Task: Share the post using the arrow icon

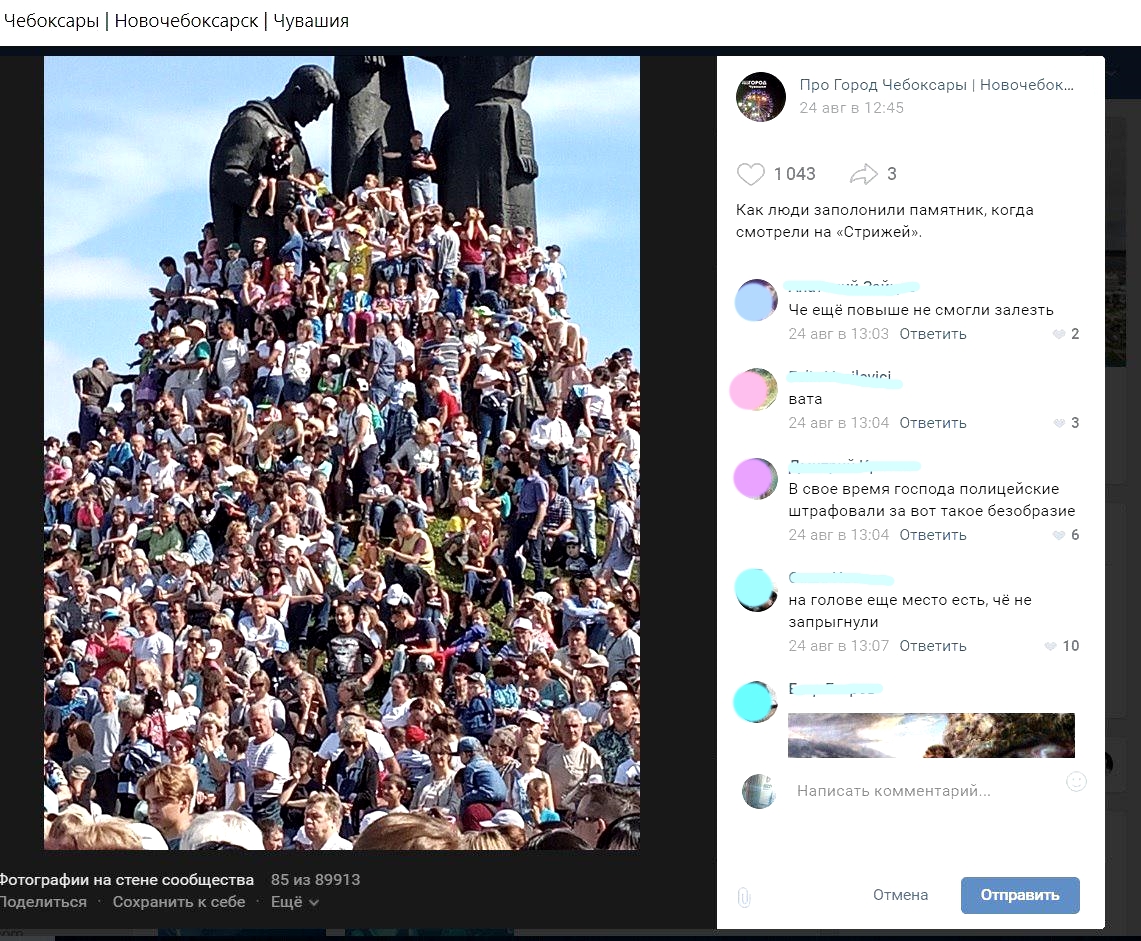Action: click(x=864, y=174)
